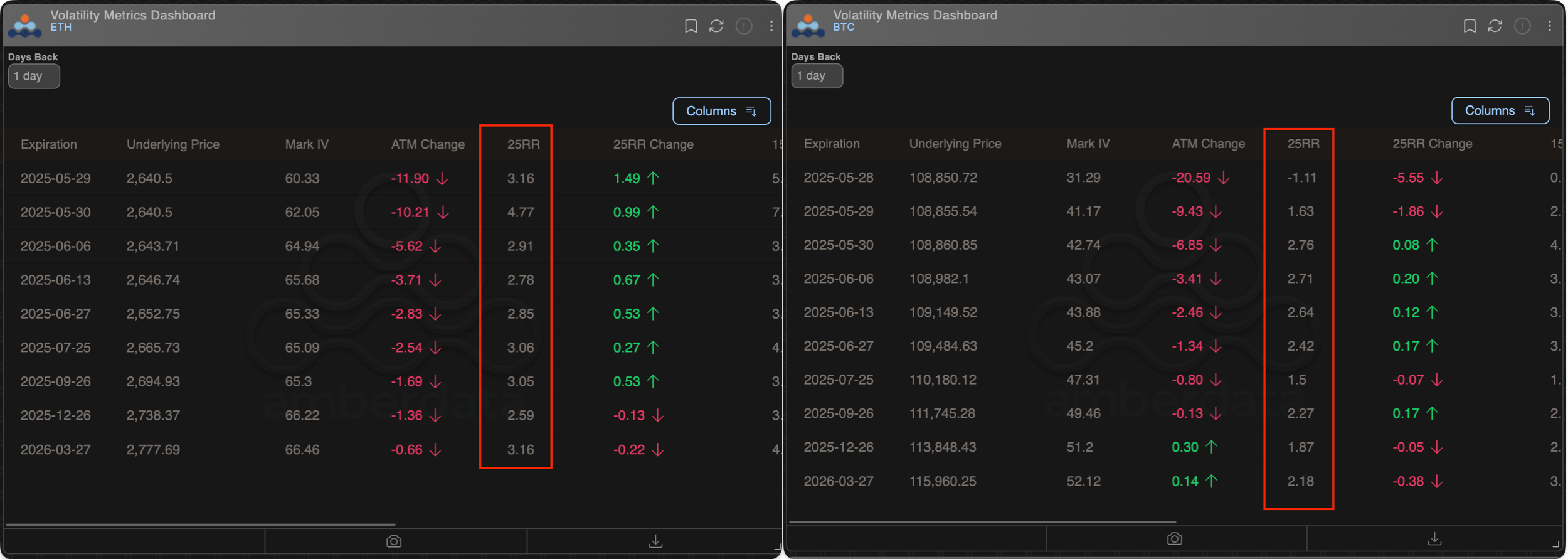Select BTC expiration 2026-03-27 cell
Screen dimensions: 1568x559
click(x=839, y=482)
